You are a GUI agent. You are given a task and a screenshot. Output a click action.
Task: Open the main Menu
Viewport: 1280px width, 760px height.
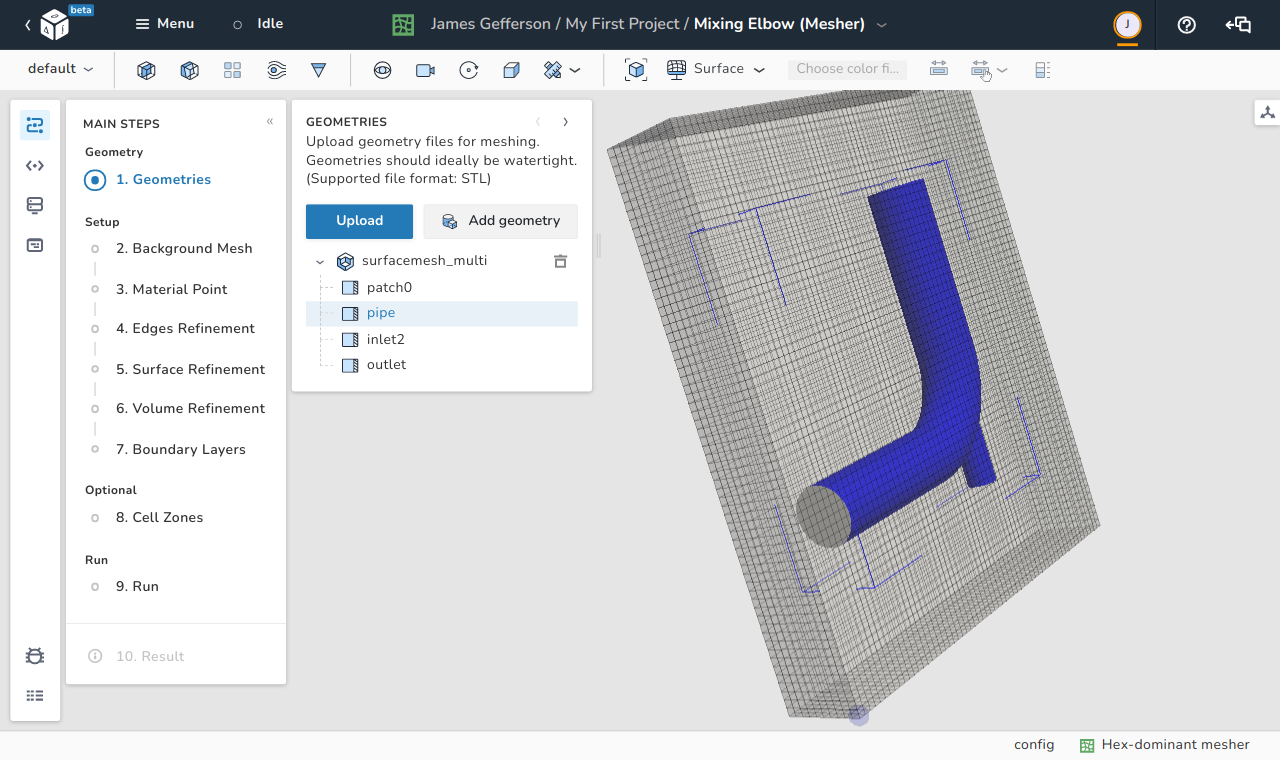click(164, 24)
